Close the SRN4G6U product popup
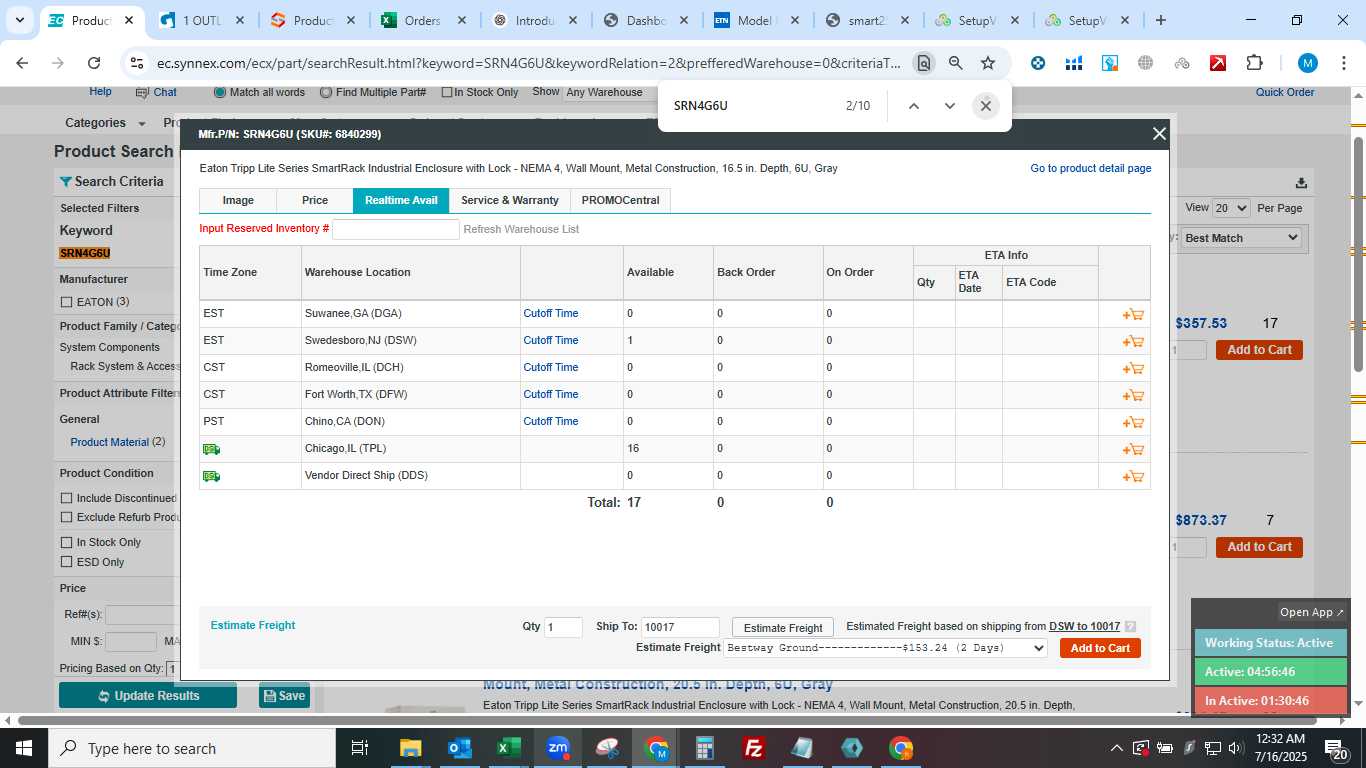Screen dimensions: 1366x768 click(1159, 134)
